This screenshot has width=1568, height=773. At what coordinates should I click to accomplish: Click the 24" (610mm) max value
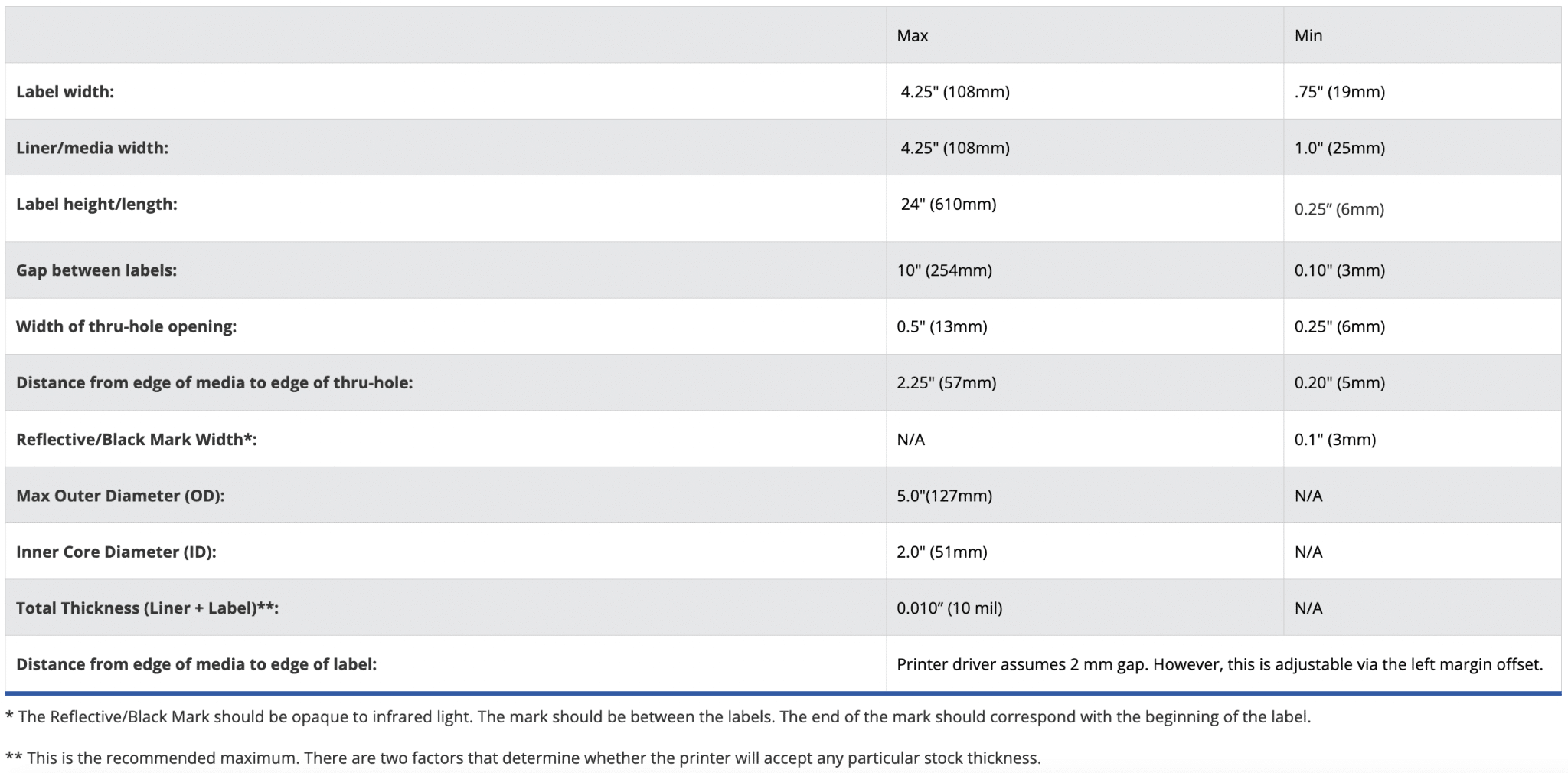coord(948,205)
